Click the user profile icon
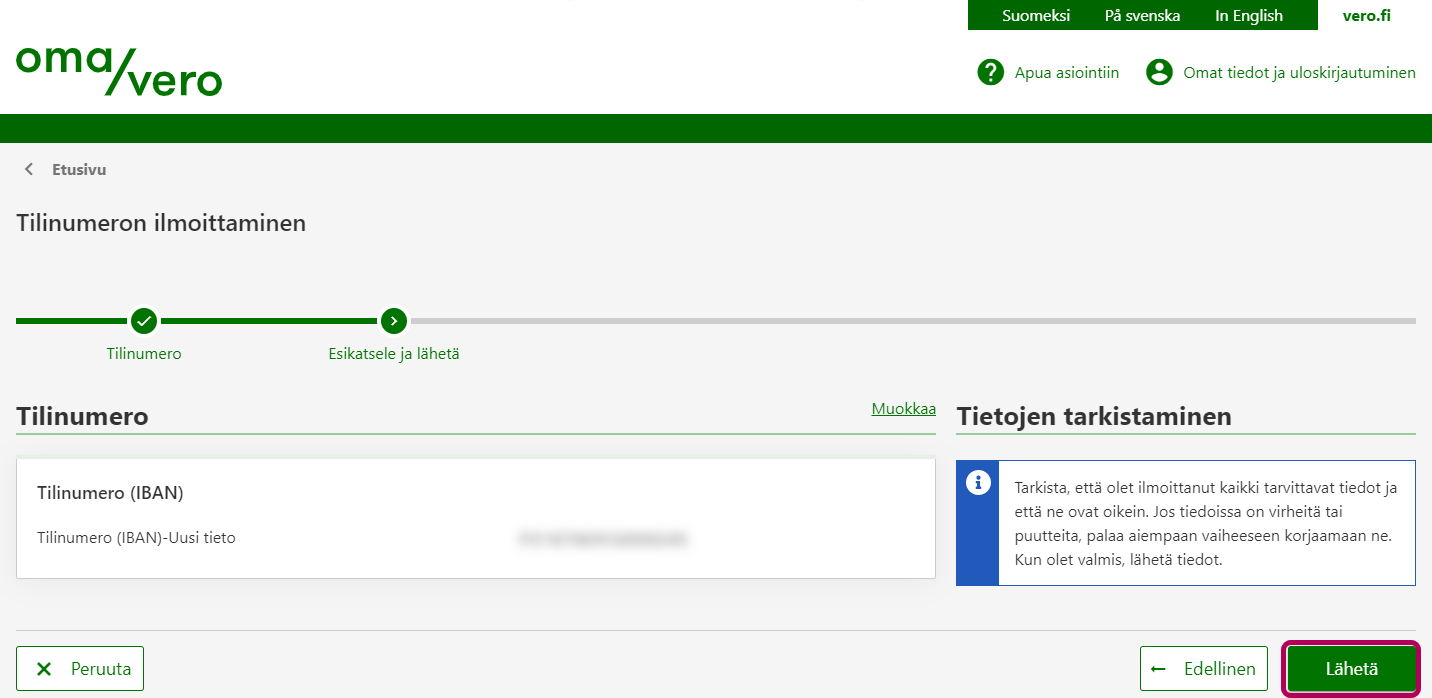The image size is (1432, 698). [x=1159, y=72]
